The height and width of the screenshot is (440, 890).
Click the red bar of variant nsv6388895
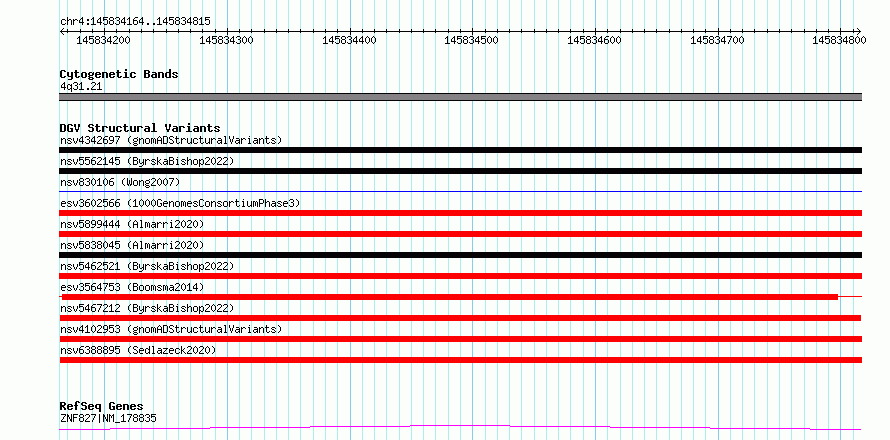(x=461, y=360)
